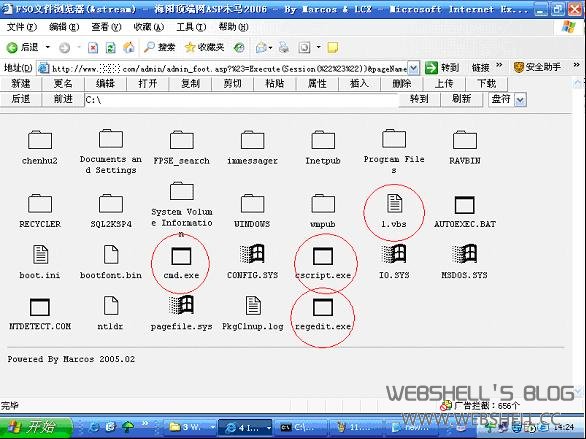Select the 1.vbs script file icon
This screenshot has width=586, height=439.
[394, 204]
